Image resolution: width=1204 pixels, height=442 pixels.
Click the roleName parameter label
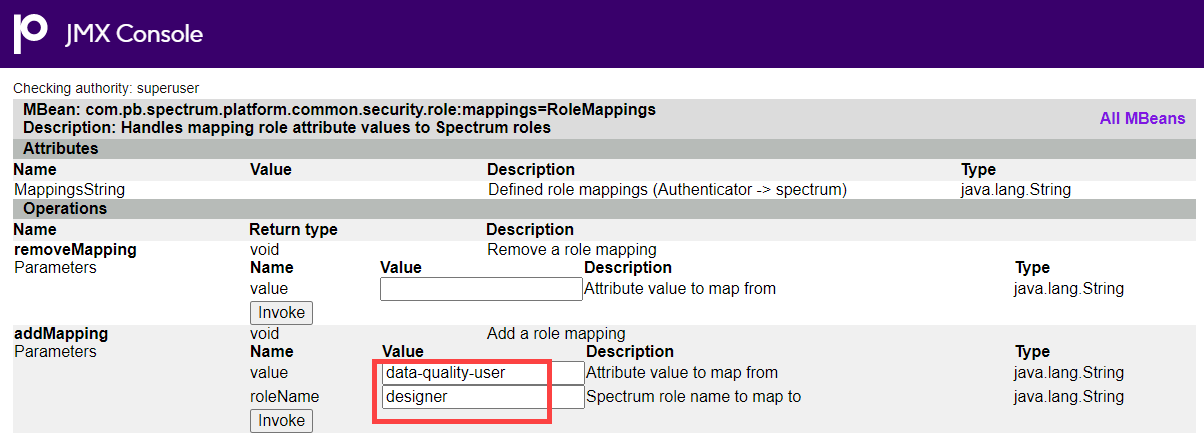[284, 397]
